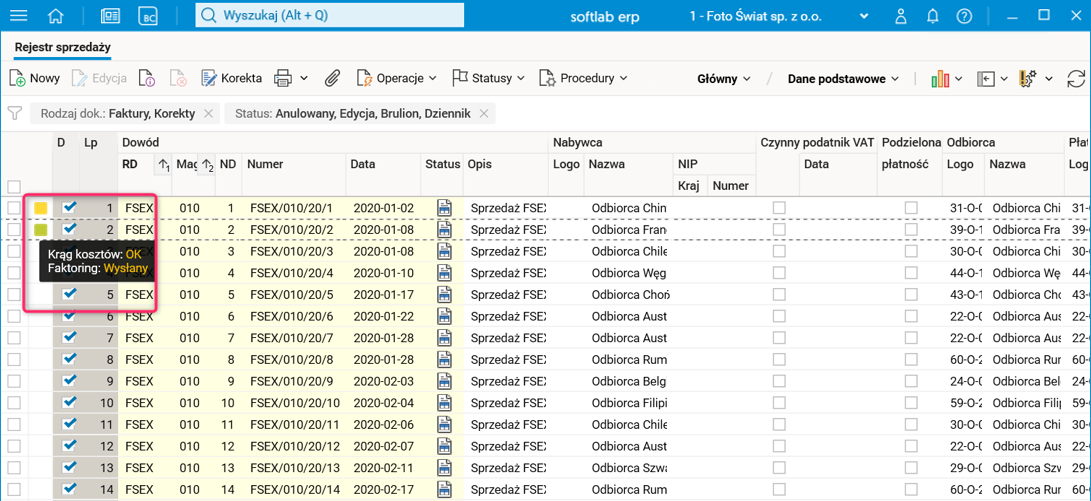Create a new document with Nowy
1091x501 pixels.
click(35, 78)
